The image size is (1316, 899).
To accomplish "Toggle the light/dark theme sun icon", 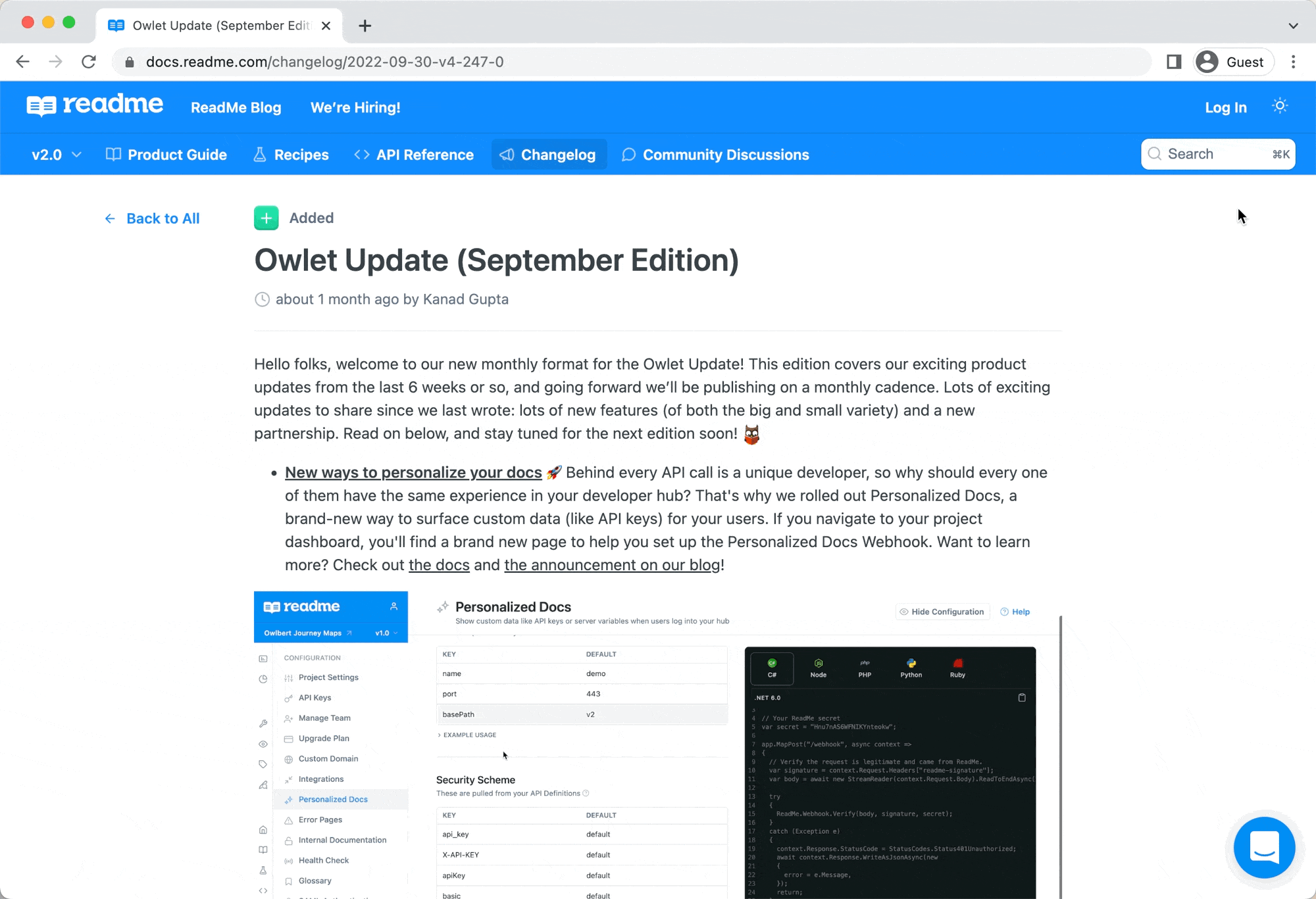I will click(1279, 106).
